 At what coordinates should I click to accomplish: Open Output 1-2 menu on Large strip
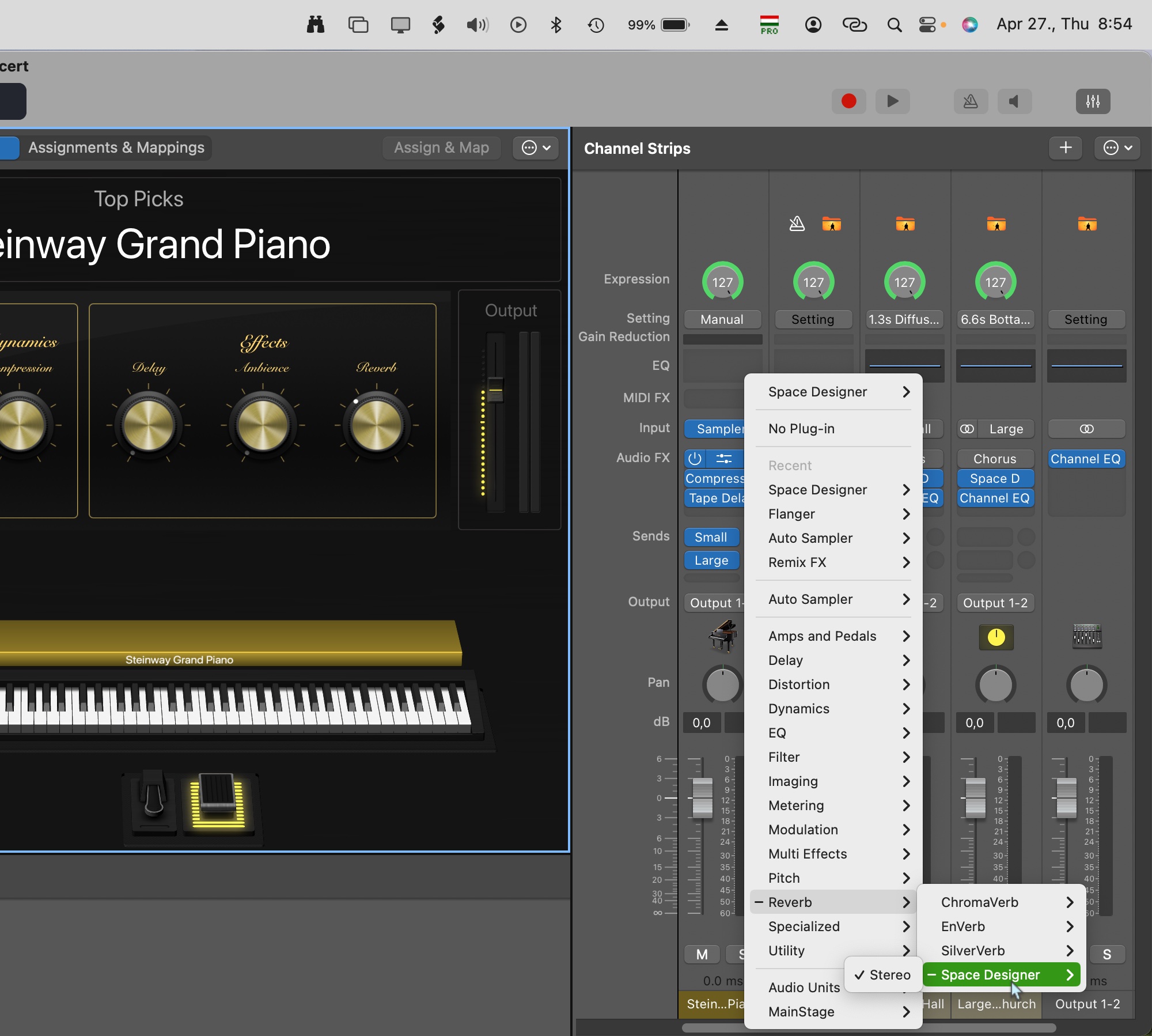(x=995, y=603)
